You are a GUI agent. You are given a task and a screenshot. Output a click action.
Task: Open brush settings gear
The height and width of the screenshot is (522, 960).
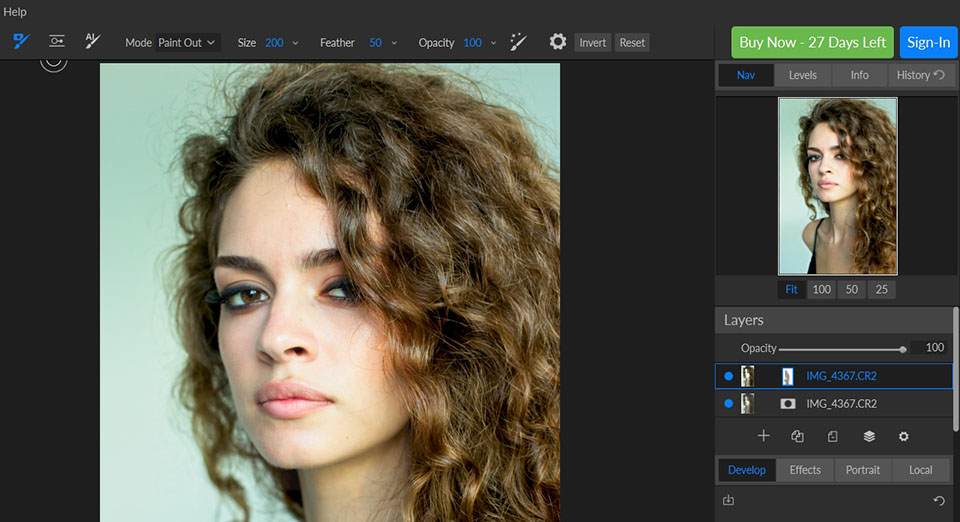558,42
